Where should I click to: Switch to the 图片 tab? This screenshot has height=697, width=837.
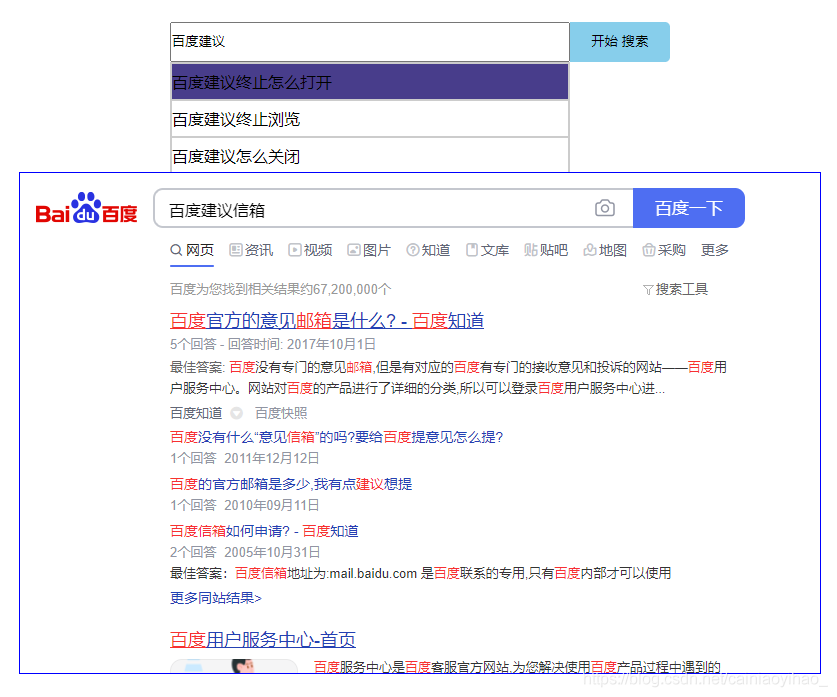(x=369, y=250)
